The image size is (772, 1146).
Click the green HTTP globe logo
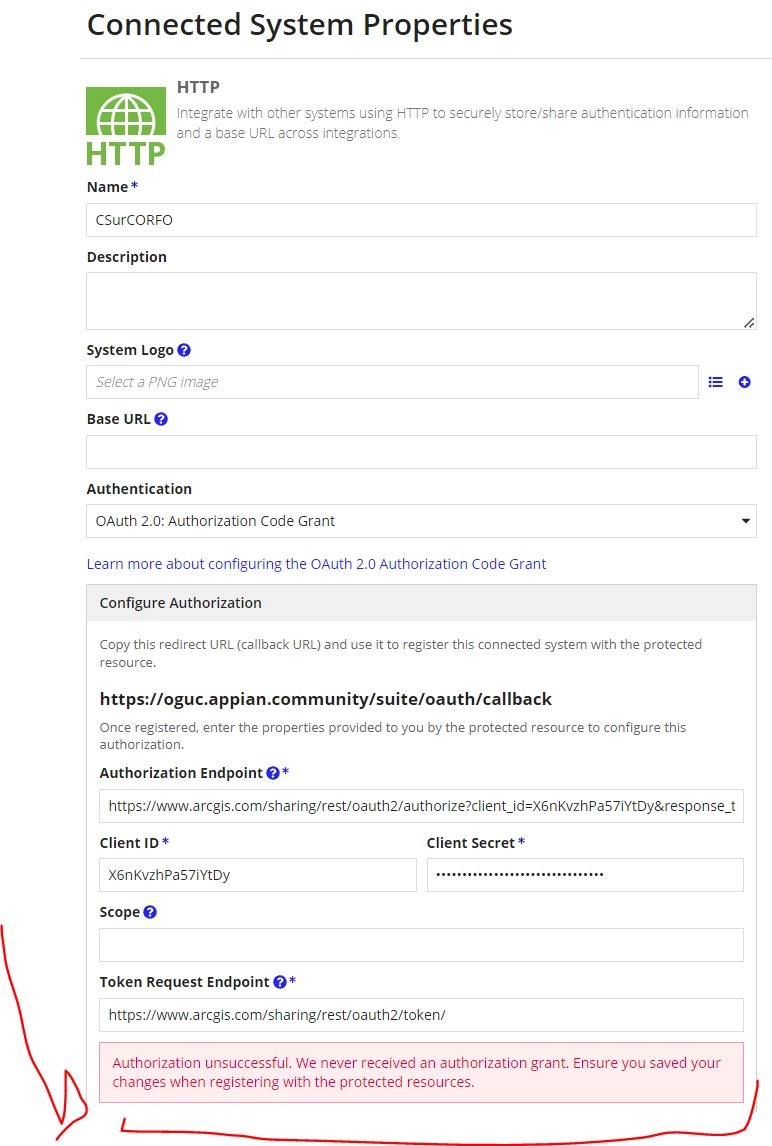tap(126, 126)
